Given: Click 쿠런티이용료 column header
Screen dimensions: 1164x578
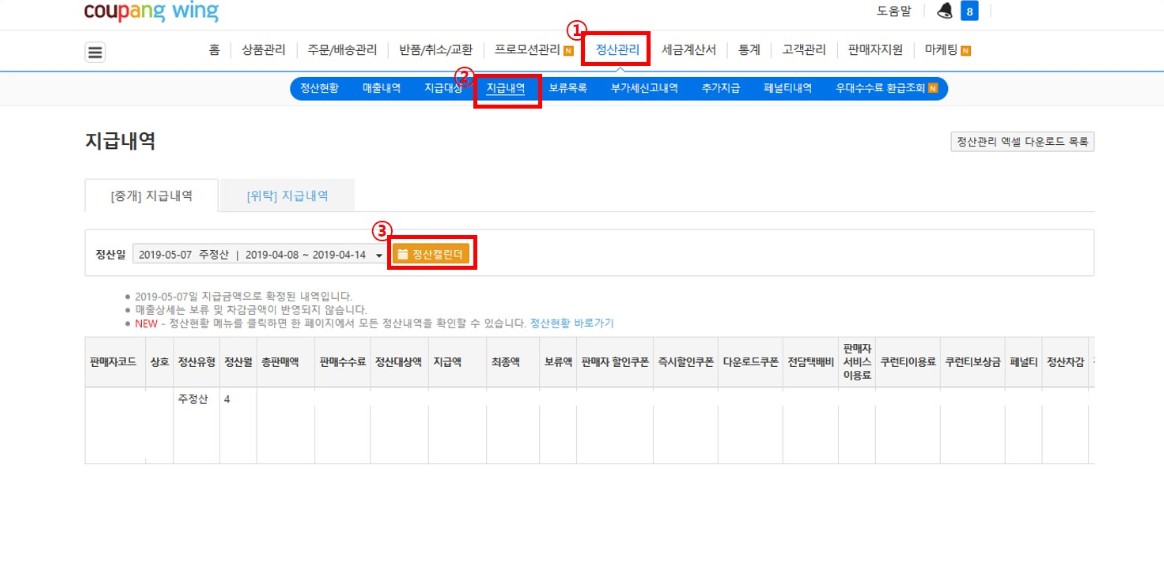Looking at the screenshot, I should click(x=907, y=362).
